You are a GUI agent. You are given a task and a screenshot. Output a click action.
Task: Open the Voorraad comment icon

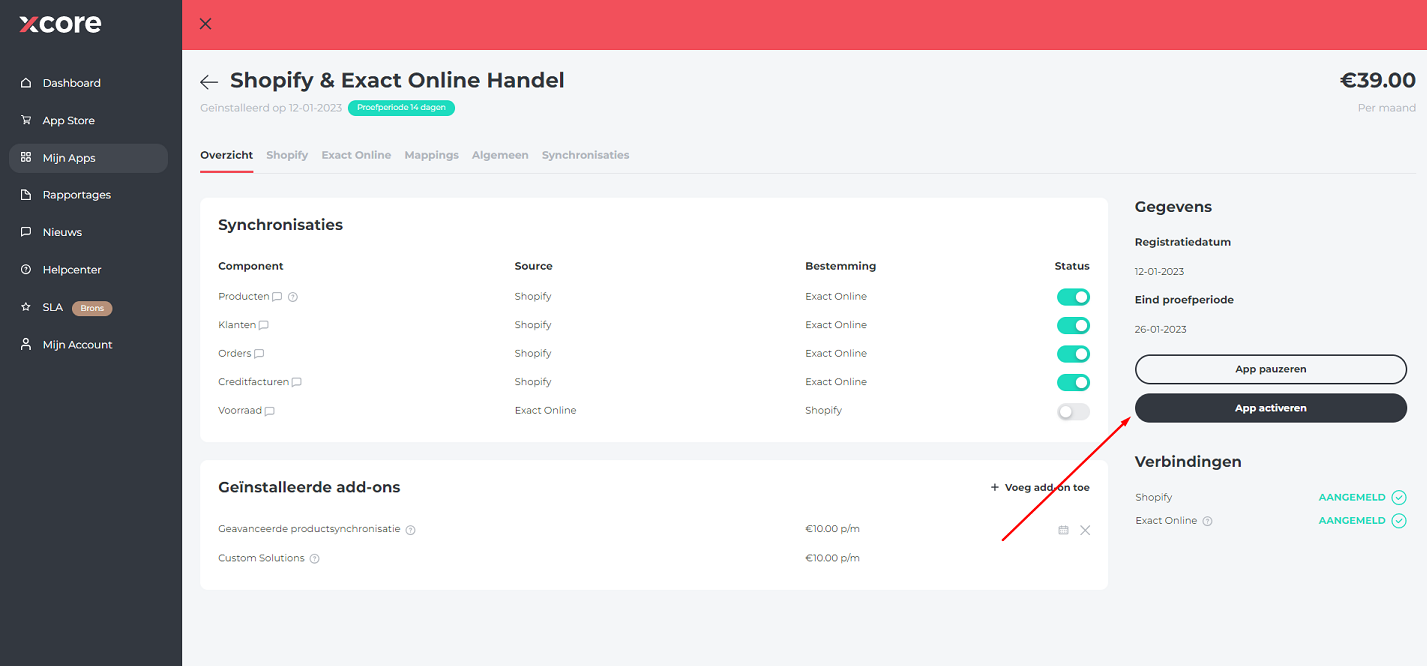269,411
